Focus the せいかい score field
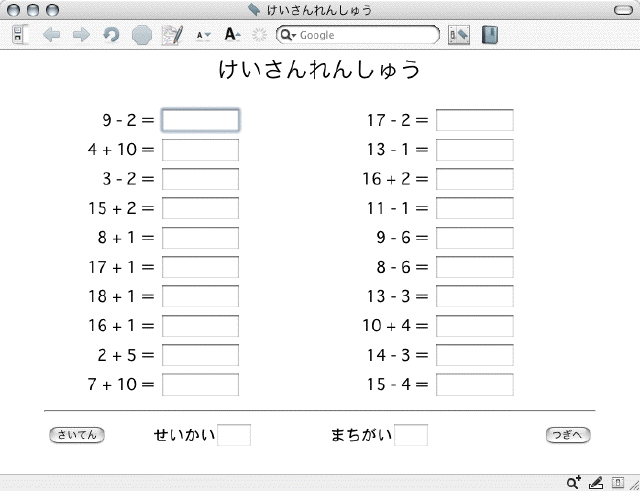The image size is (640, 491). pos(234,435)
